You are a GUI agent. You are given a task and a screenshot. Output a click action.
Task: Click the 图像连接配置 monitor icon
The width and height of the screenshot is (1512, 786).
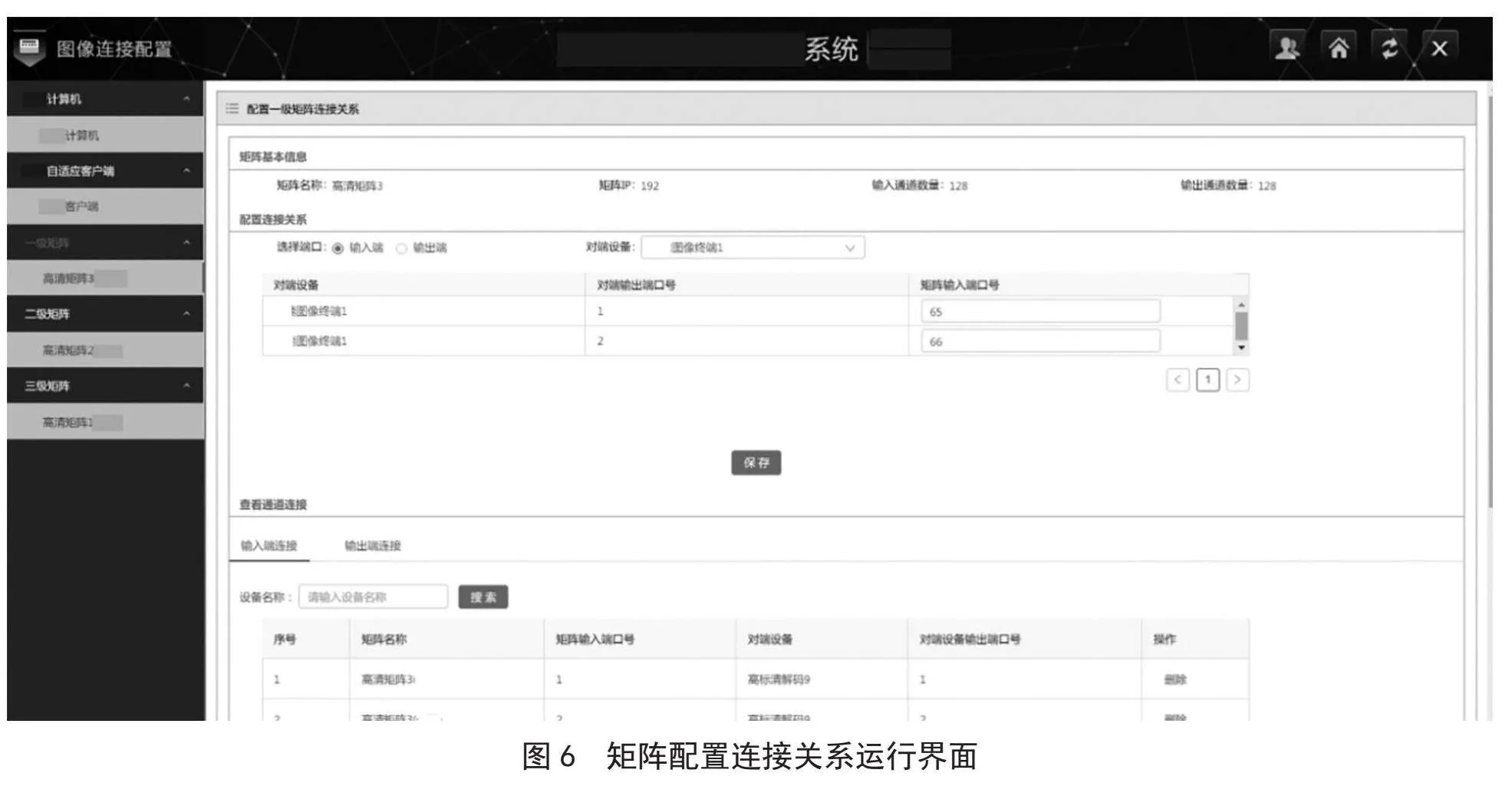tap(29, 48)
